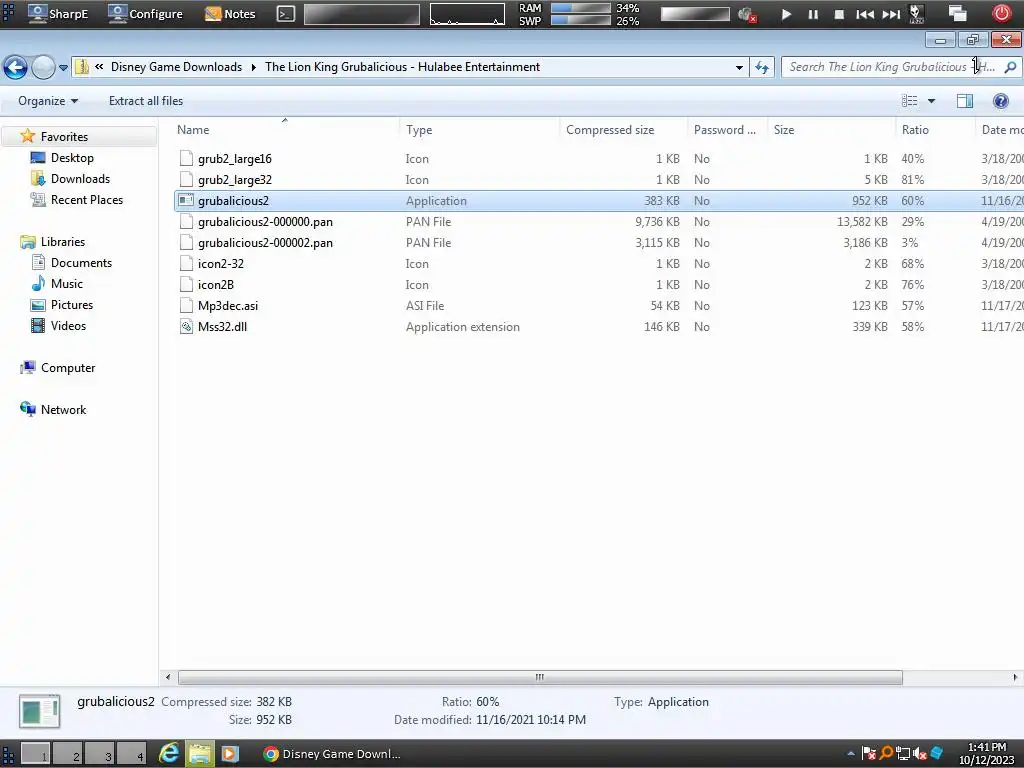Skip to previous track
This screenshot has height=768, width=1024.
click(865, 14)
